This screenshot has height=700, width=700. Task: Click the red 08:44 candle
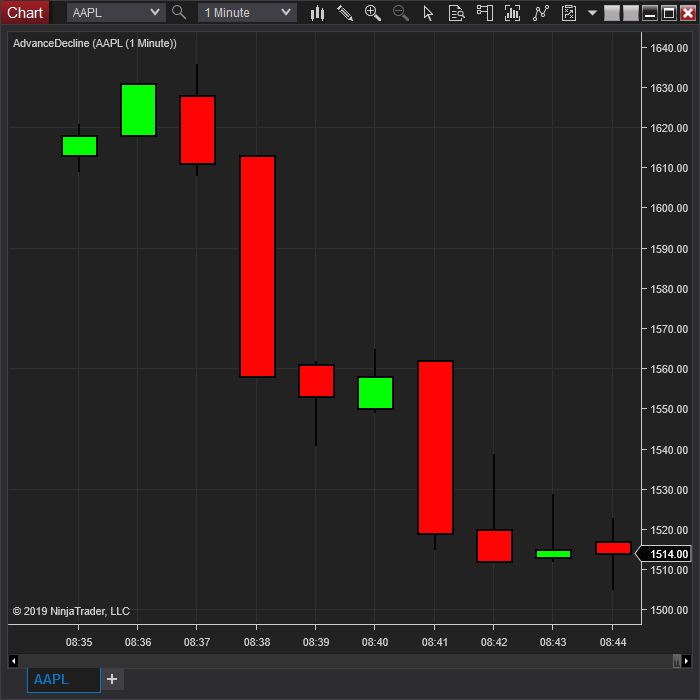tap(613, 548)
